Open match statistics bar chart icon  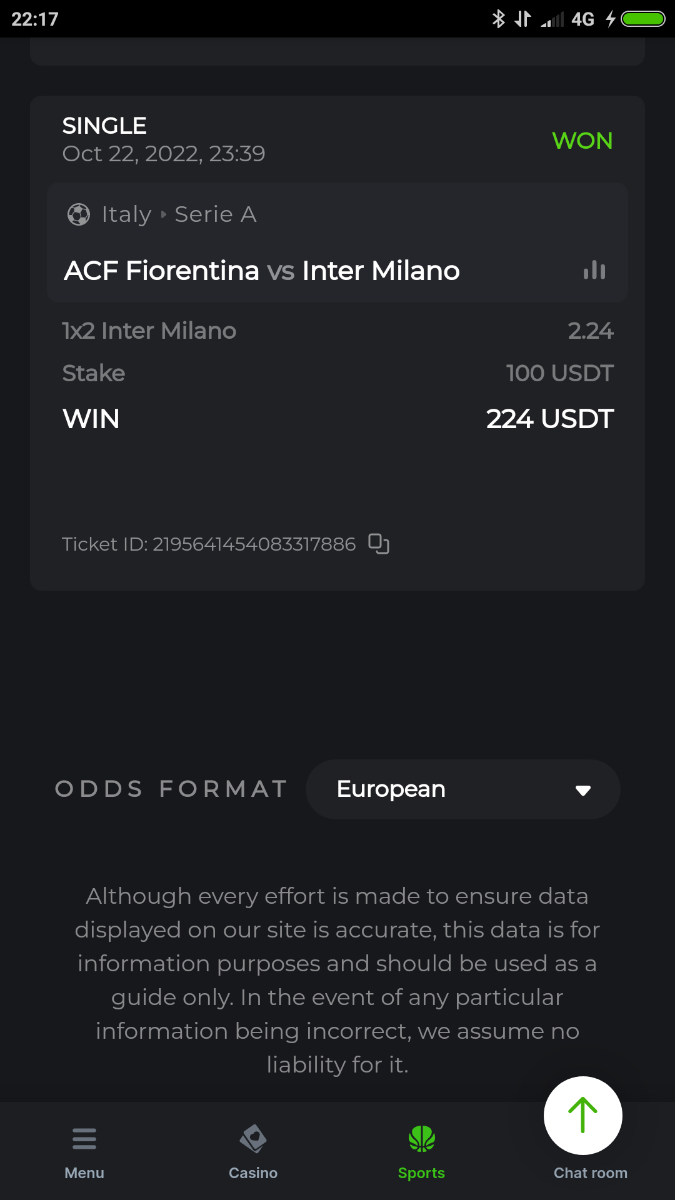(595, 270)
